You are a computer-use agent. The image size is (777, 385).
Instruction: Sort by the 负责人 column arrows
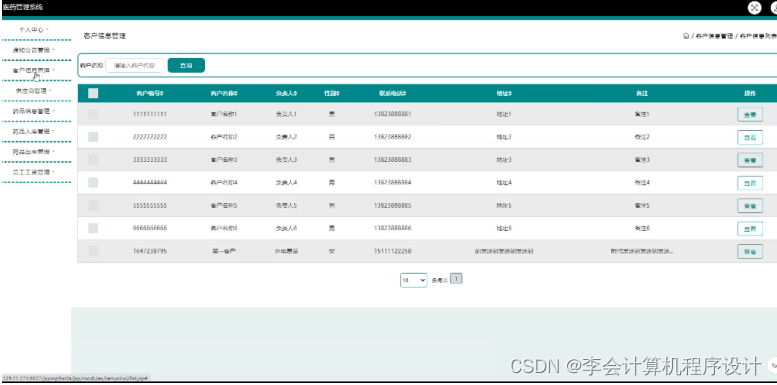[x=295, y=94]
